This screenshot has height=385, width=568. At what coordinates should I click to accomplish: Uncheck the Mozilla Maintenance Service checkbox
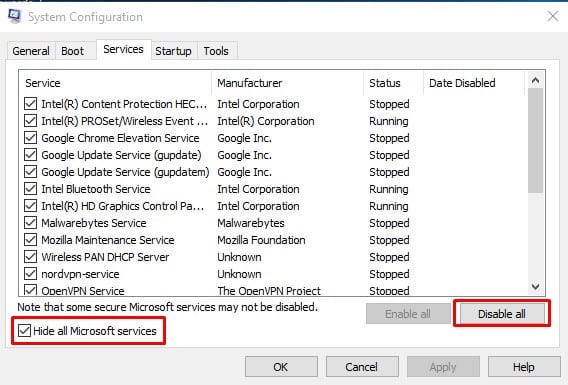pos(30,240)
